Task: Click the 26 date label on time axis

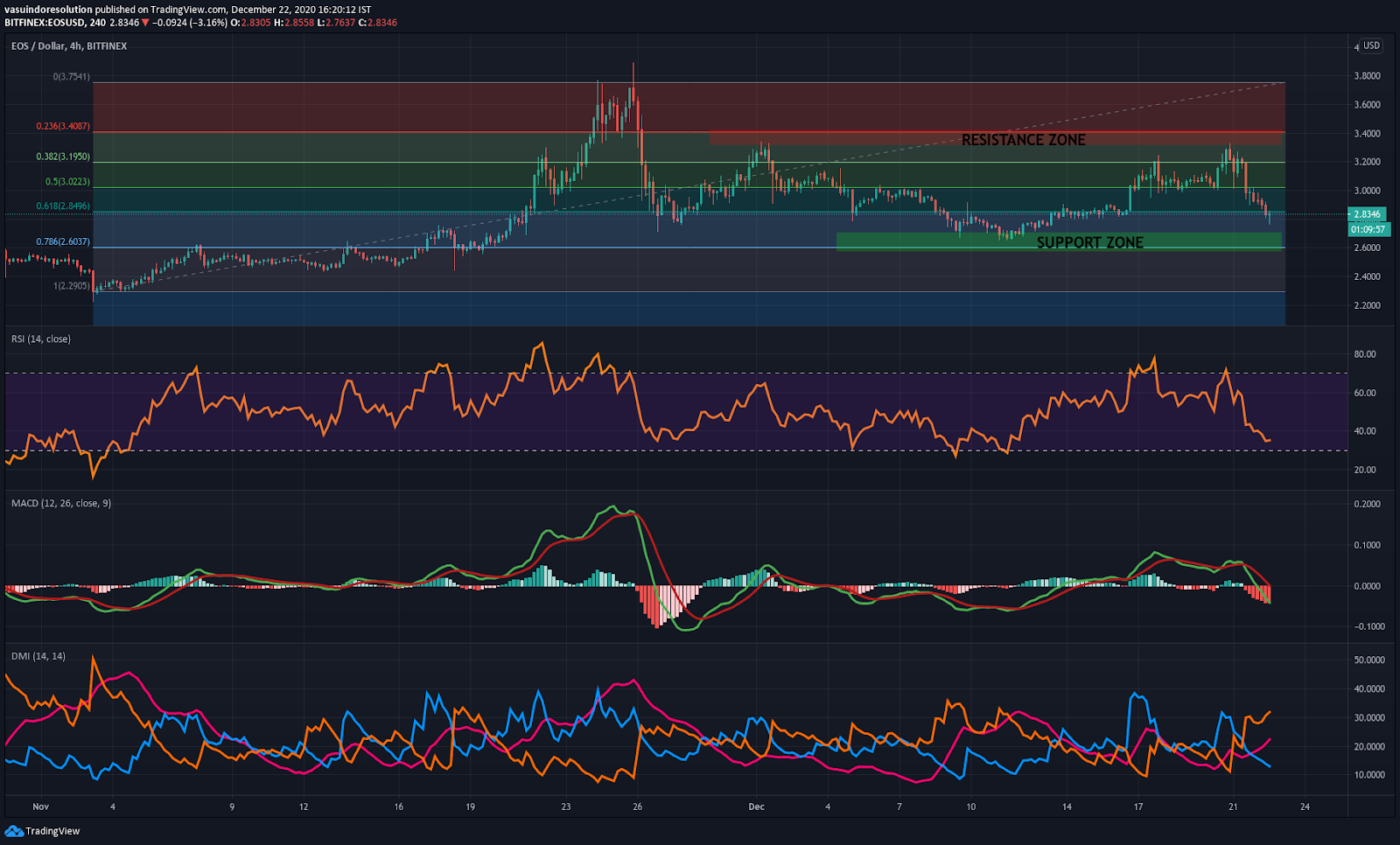Action: [638, 807]
